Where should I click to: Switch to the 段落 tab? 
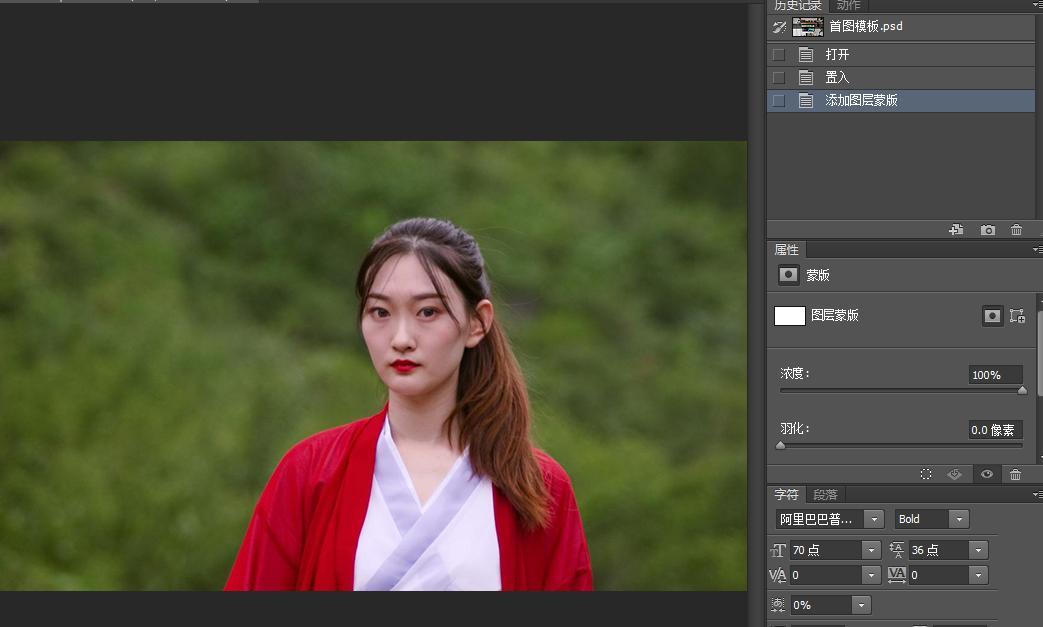point(825,494)
